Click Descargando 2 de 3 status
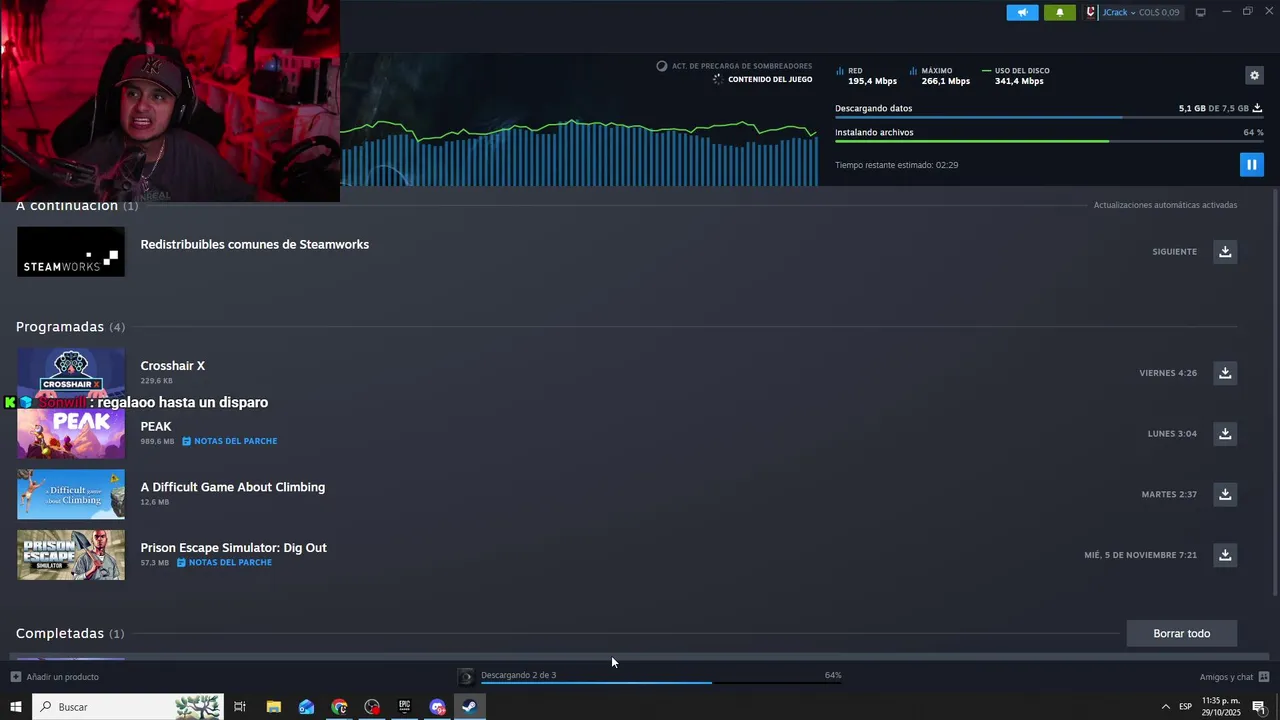 [518, 675]
